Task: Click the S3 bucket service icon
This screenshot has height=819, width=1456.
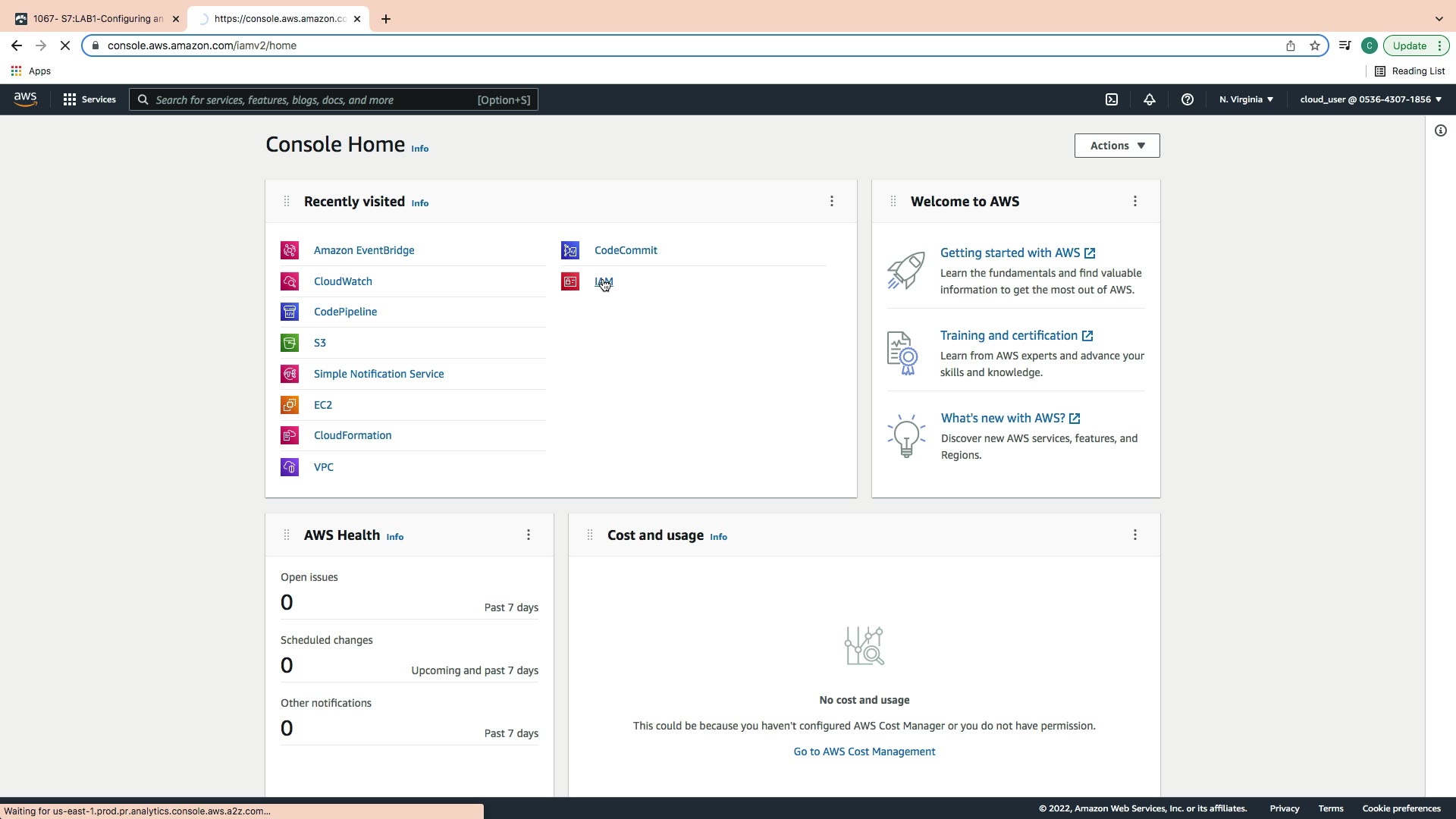Action: (290, 343)
